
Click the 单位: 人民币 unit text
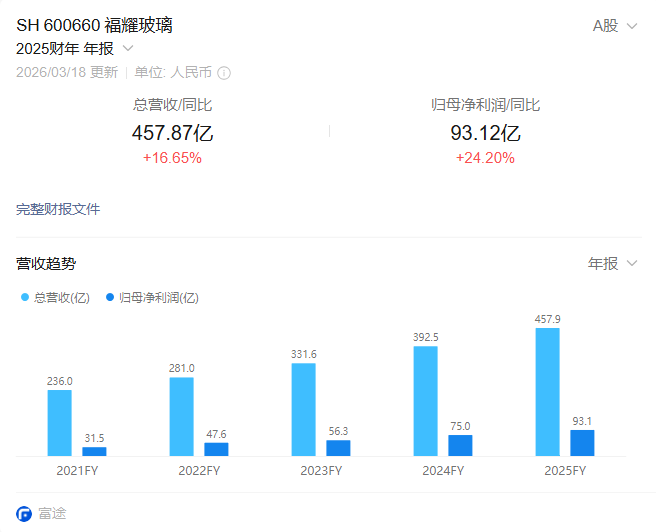[173, 72]
